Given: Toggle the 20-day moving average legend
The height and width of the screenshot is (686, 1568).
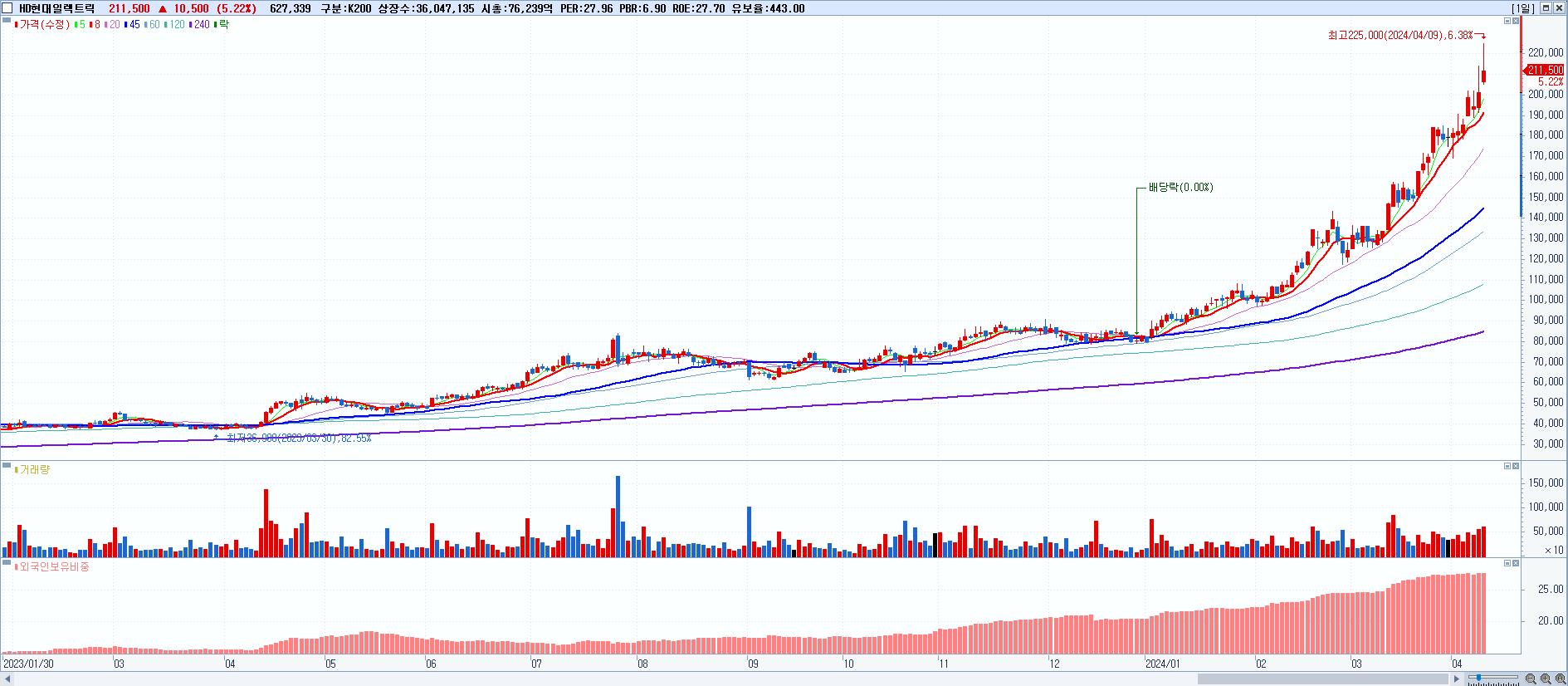Looking at the screenshot, I should coord(112,25).
